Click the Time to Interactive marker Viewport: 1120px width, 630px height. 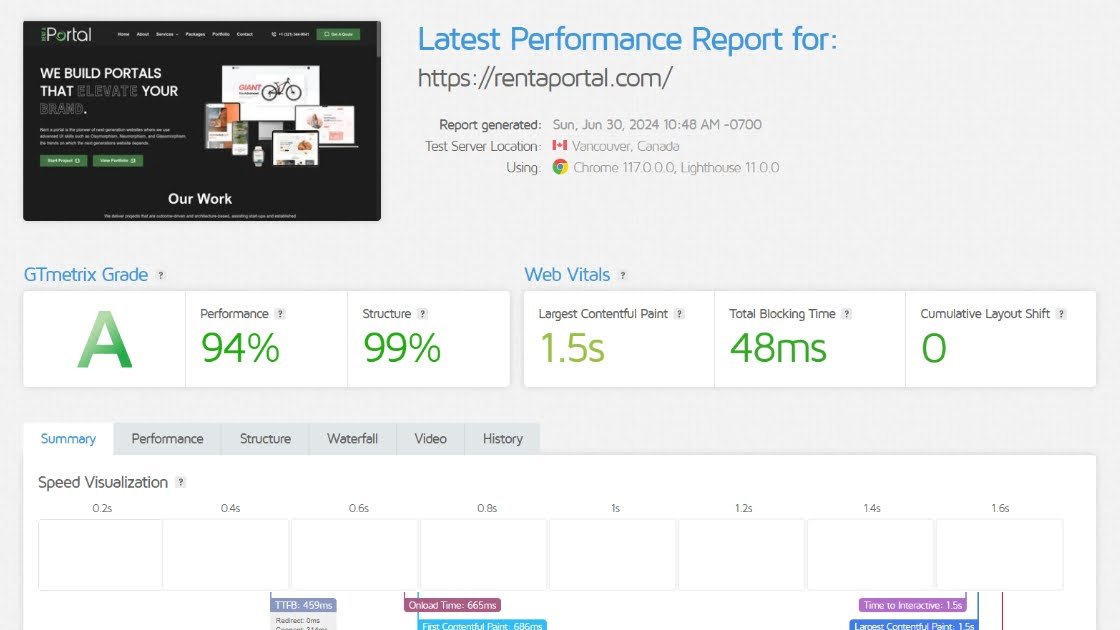click(911, 605)
